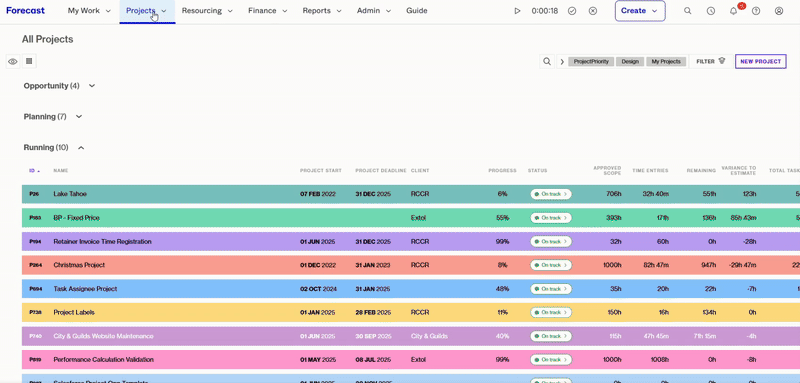Open the notifications bell
Image resolution: width=800 pixels, height=383 pixels.
pos(734,11)
